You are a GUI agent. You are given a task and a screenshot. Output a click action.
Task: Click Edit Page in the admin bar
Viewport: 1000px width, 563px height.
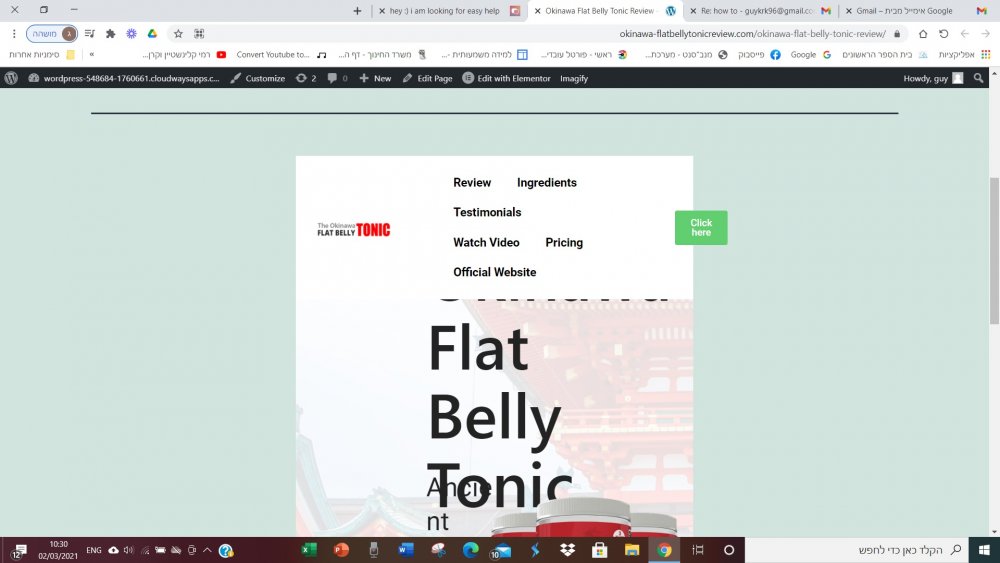tap(427, 78)
